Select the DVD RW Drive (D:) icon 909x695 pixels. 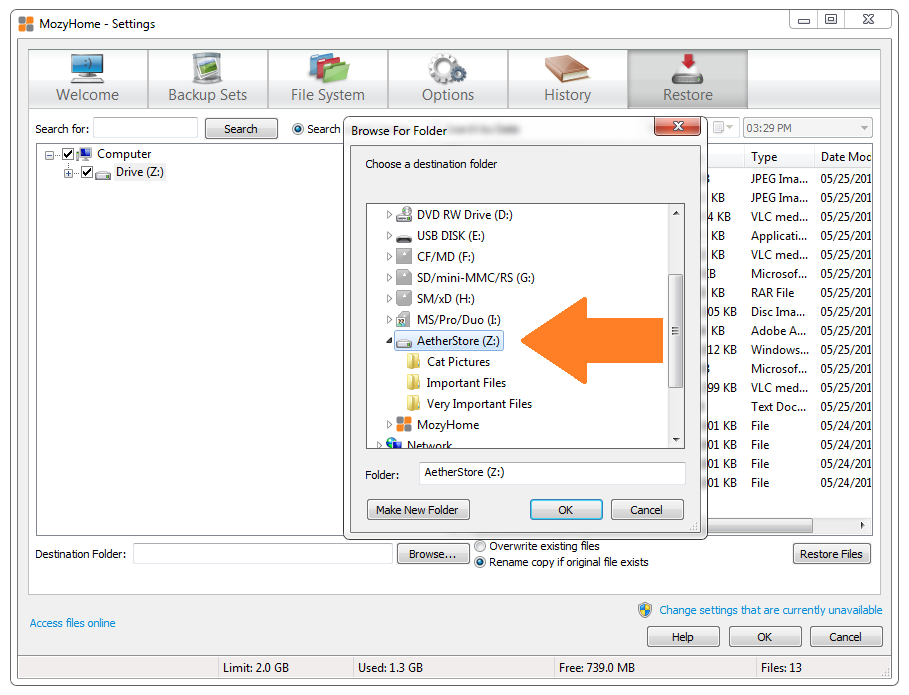click(x=403, y=214)
